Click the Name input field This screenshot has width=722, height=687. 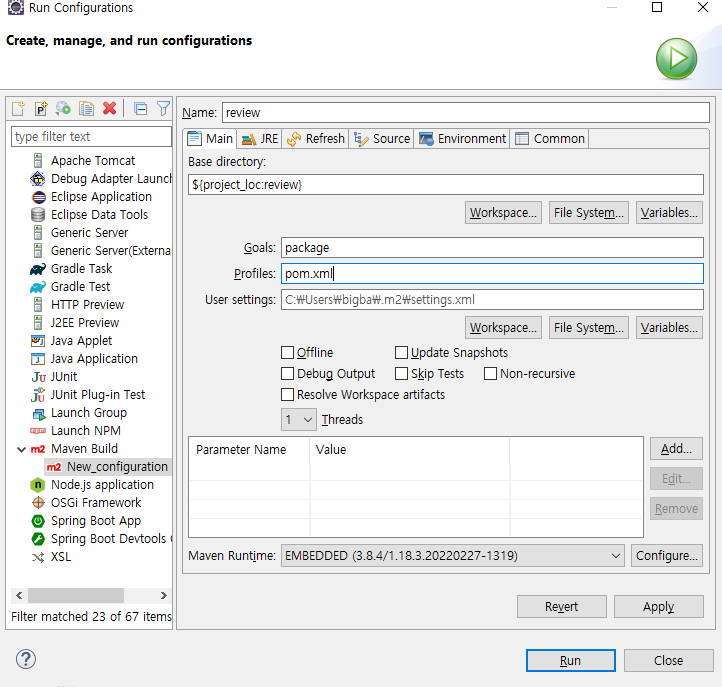466,112
